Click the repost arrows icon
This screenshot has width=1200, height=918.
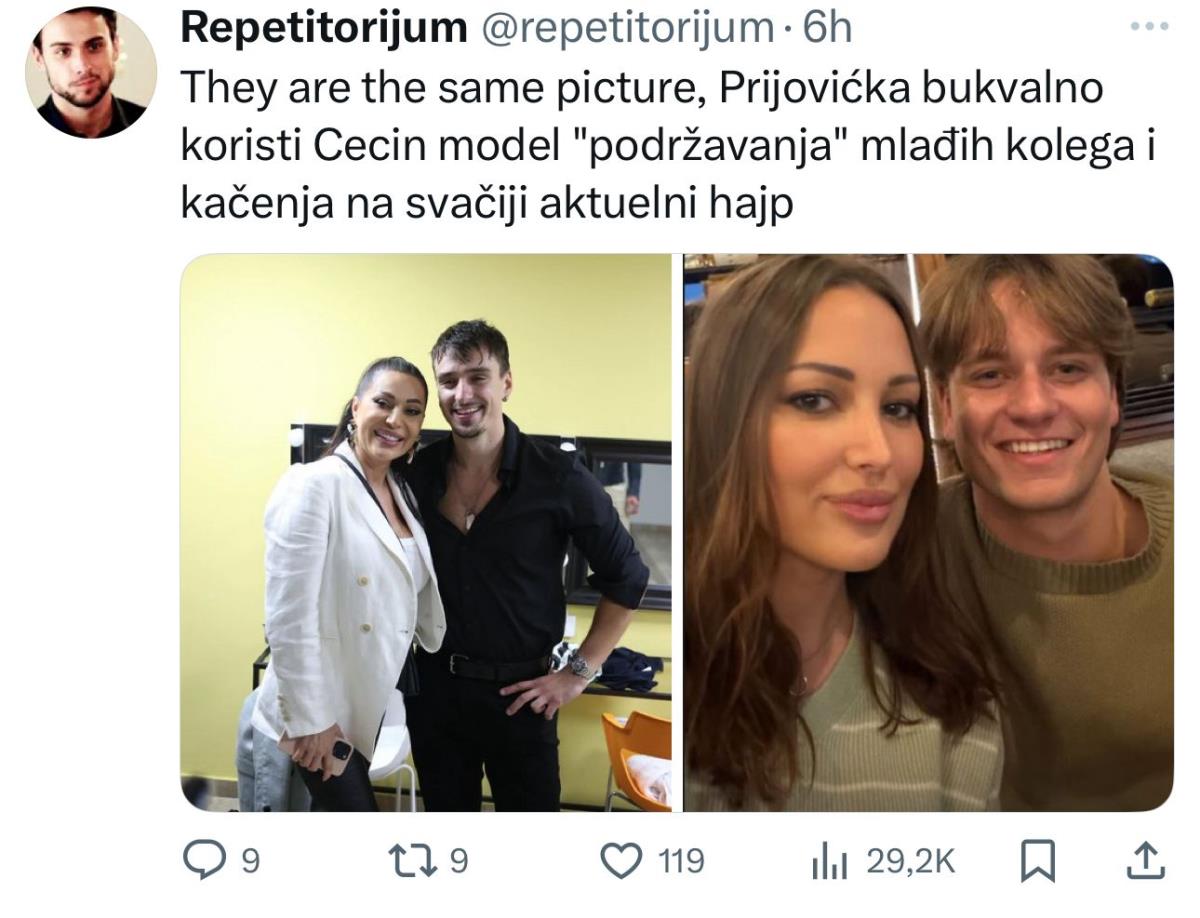pos(413,860)
